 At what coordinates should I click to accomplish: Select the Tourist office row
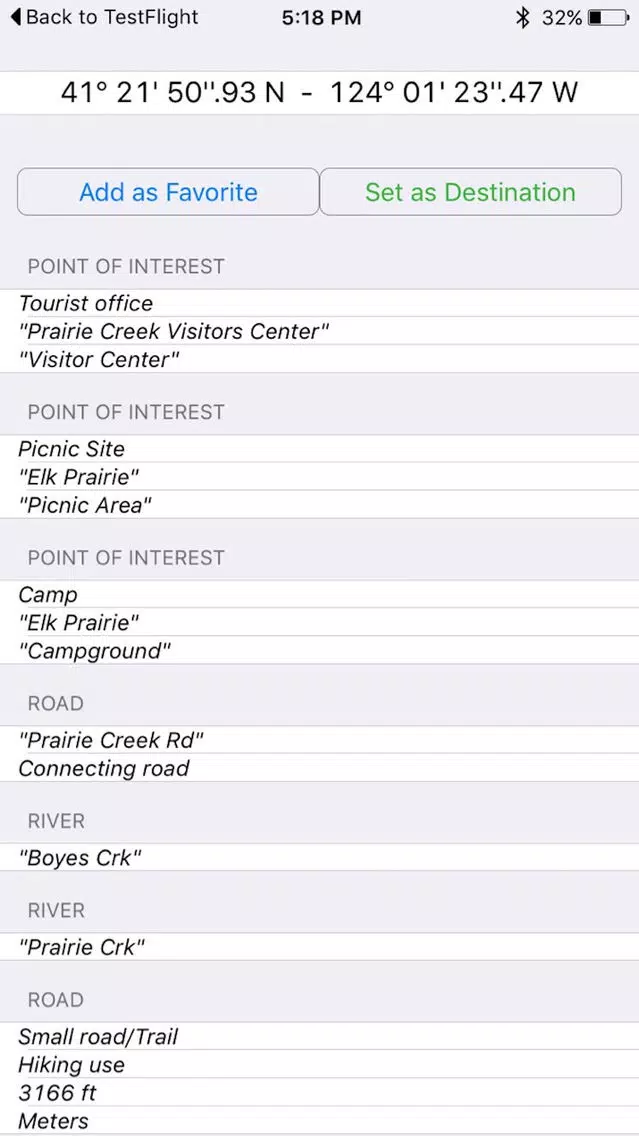tap(320, 303)
